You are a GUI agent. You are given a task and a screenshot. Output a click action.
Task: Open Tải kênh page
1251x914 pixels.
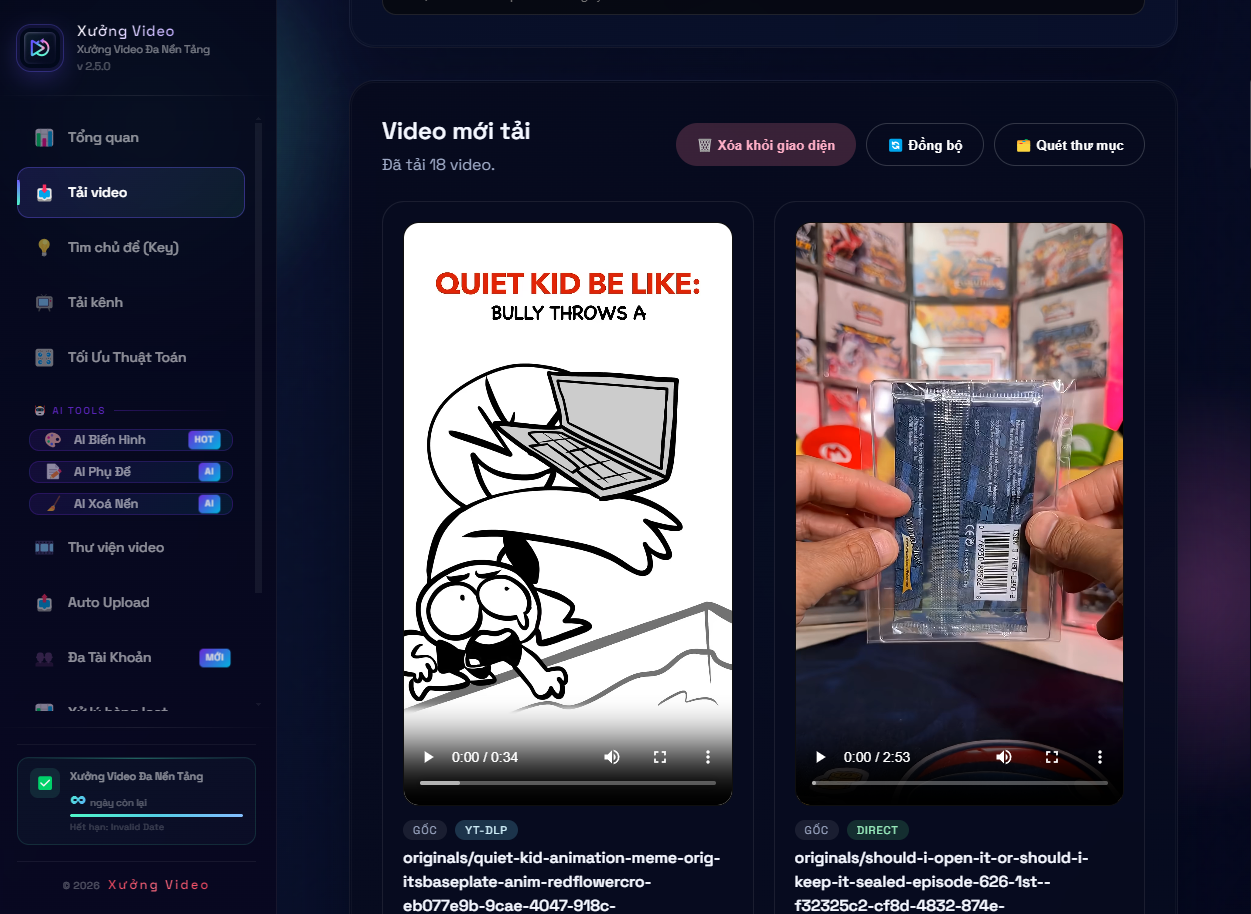(x=131, y=303)
